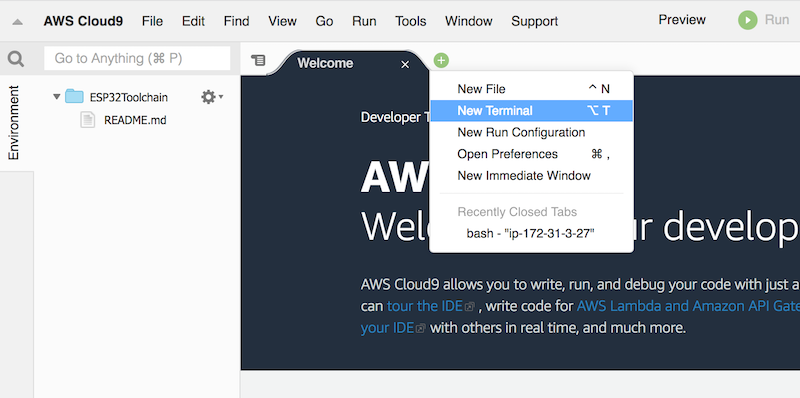Toggle the Environment side panel tab
The image size is (800, 398).
click(14, 123)
